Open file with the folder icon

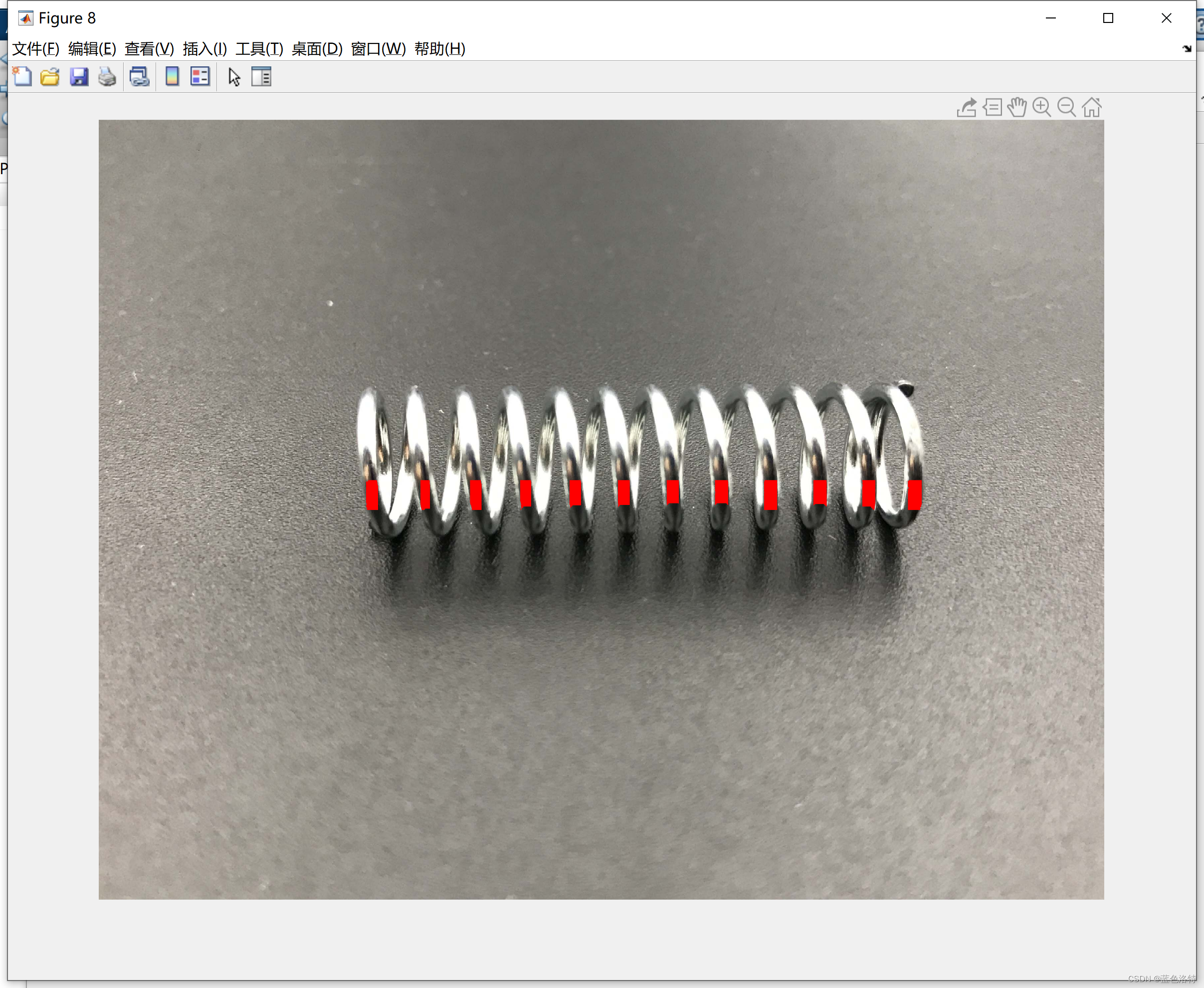point(50,76)
